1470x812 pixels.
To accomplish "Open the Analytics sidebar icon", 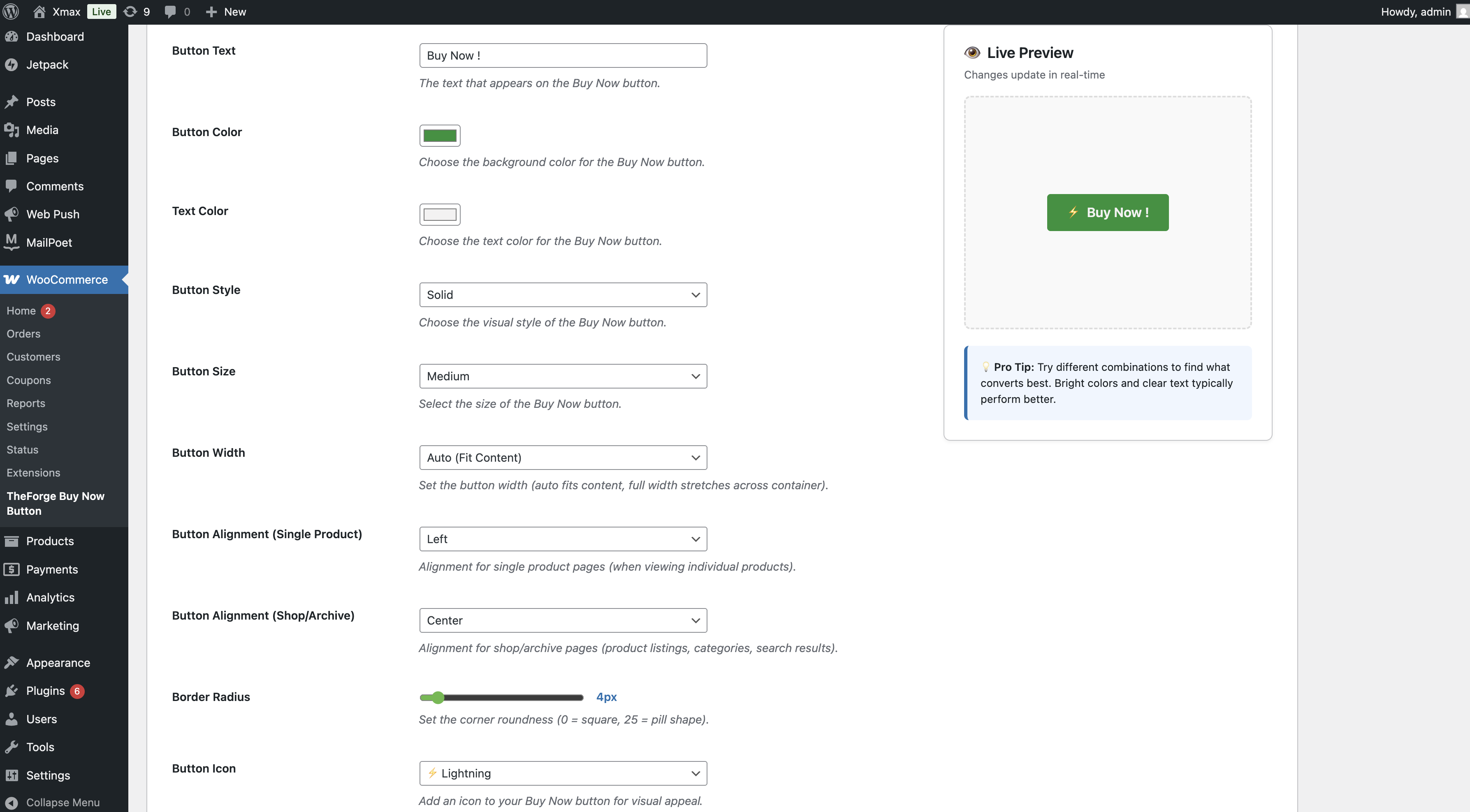I will pyautogui.click(x=12, y=598).
